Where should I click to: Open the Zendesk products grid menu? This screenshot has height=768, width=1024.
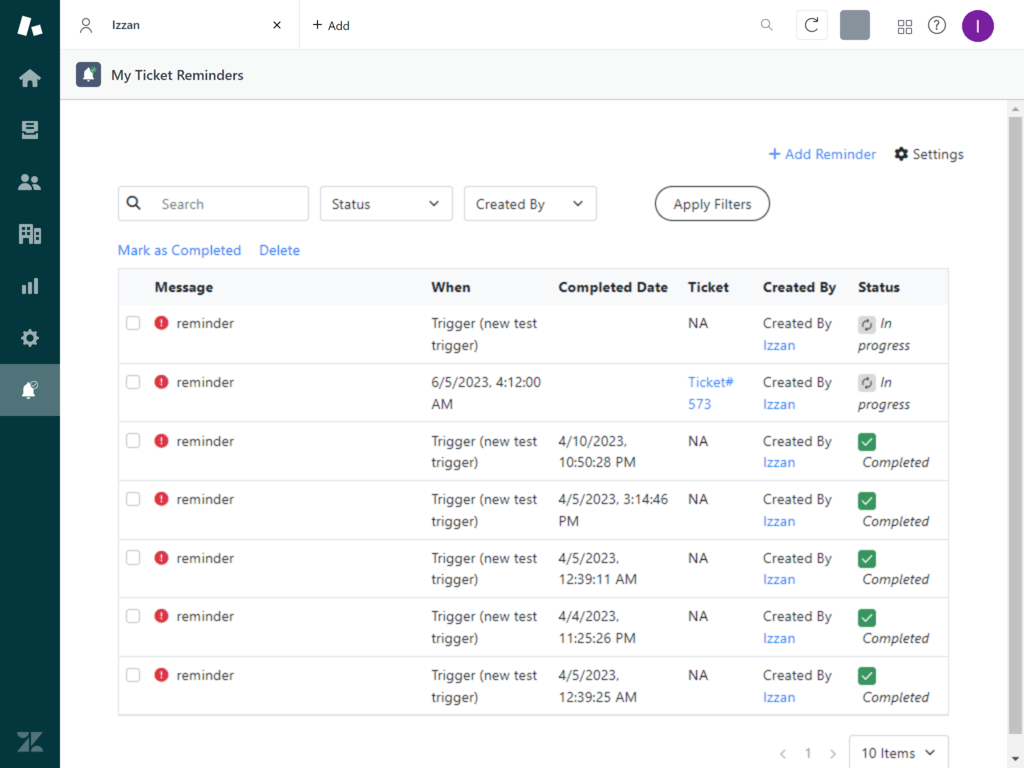pyautogui.click(x=905, y=25)
